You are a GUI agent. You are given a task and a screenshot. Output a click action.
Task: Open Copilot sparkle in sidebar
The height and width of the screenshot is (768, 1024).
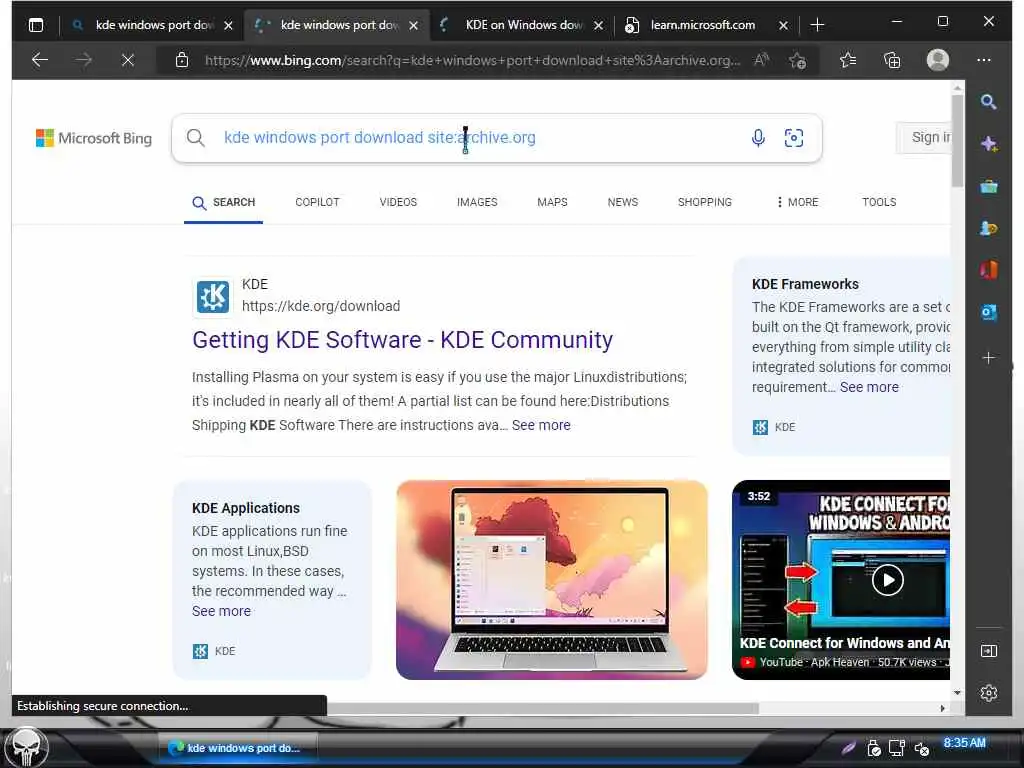point(989,144)
